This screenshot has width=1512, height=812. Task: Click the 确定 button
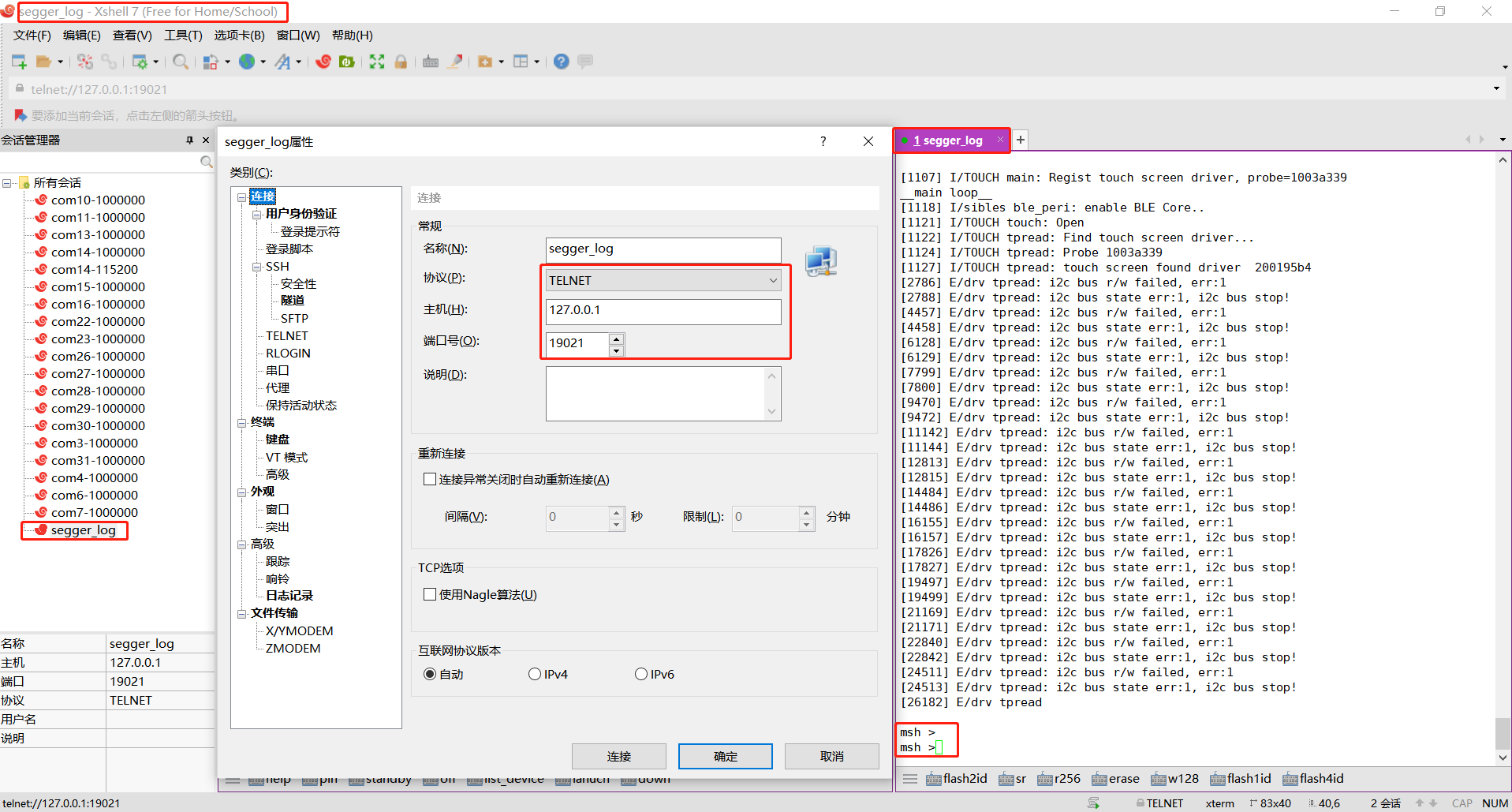coord(726,756)
